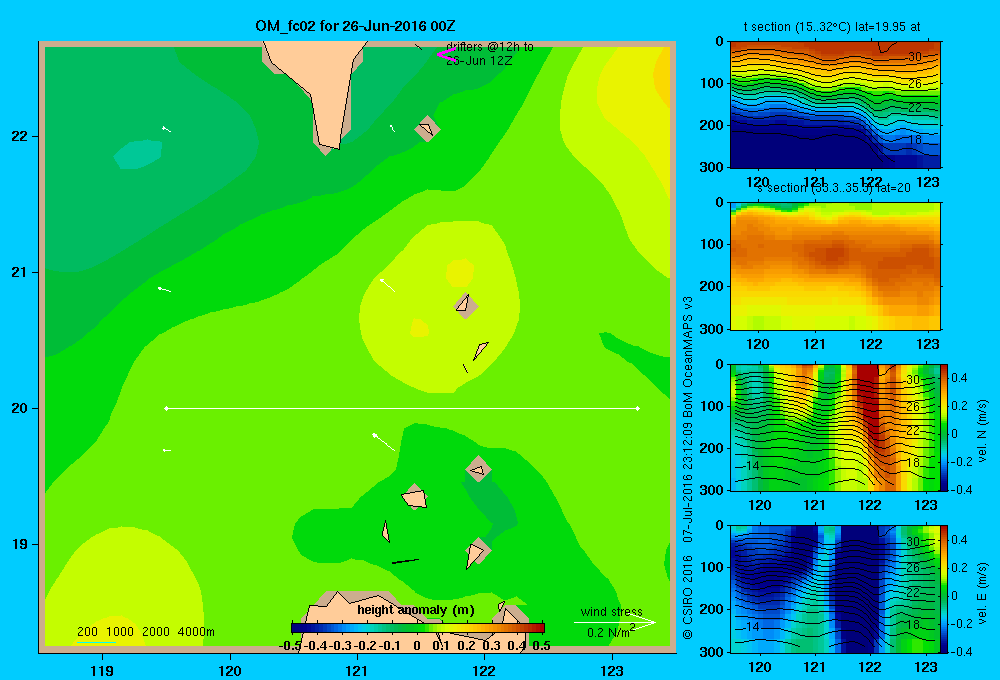1000x680 pixels.
Task: Click the vel. E color scale bar
Action: click(x=945, y=589)
